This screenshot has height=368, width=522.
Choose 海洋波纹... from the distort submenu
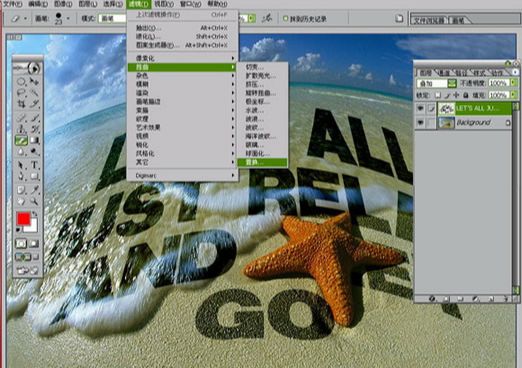tap(262, 136)
